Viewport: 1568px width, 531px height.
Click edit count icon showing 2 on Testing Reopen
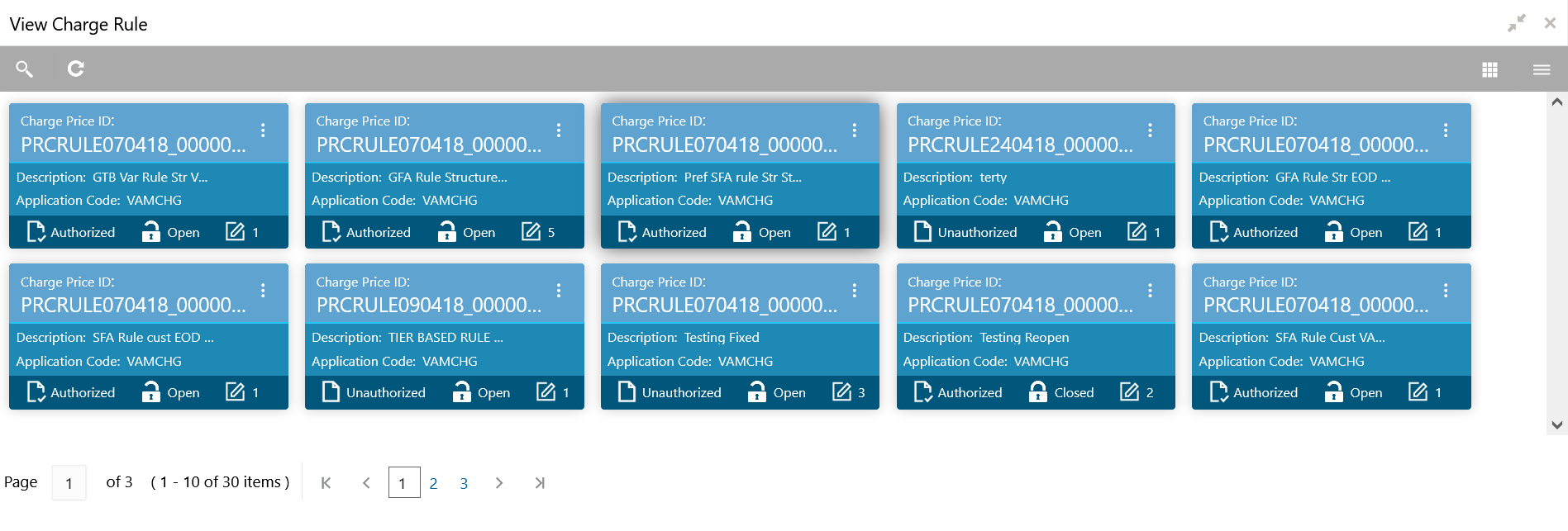point(1129,392)
